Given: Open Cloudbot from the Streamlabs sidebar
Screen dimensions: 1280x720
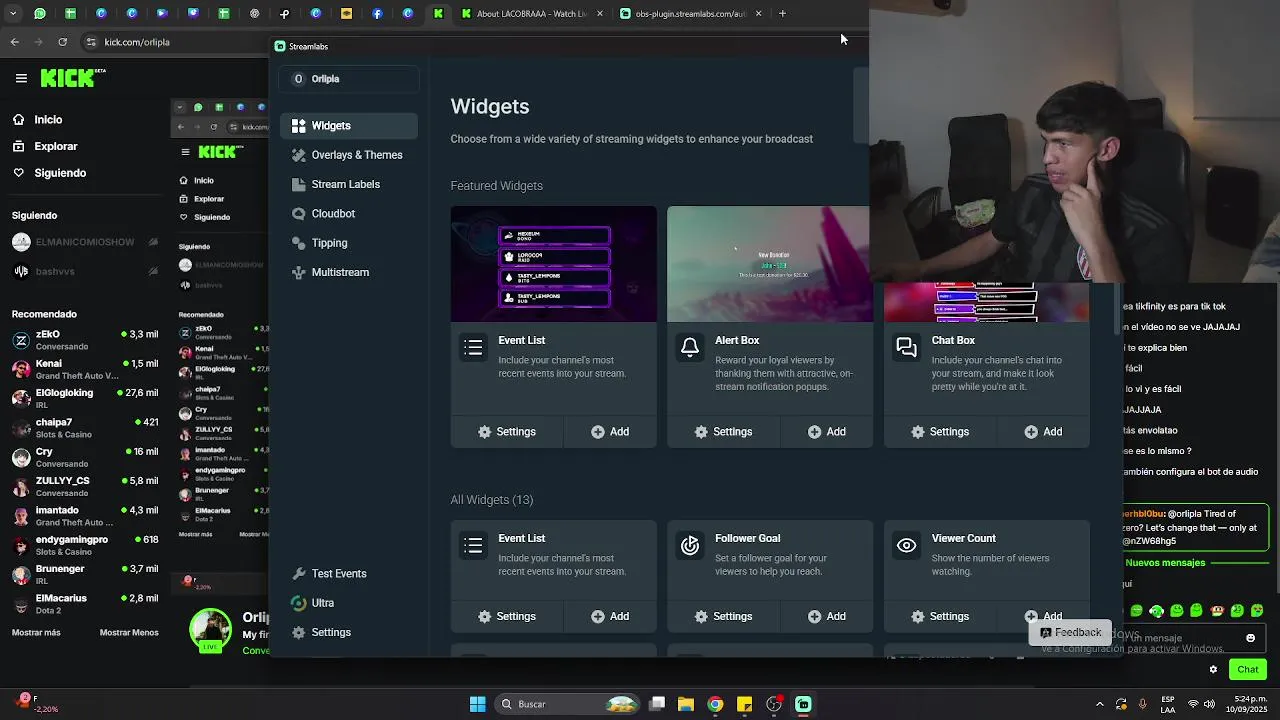Looking at the screenshot, I should click(x=348, y=213).
